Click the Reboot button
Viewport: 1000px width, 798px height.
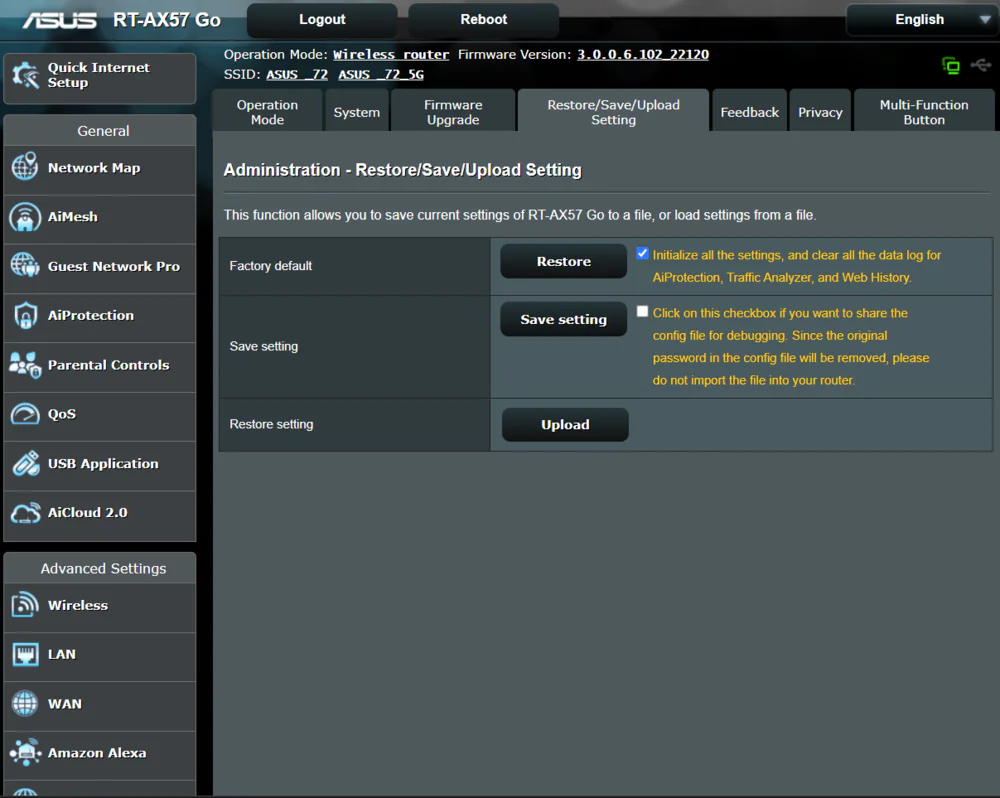[483, 20]
